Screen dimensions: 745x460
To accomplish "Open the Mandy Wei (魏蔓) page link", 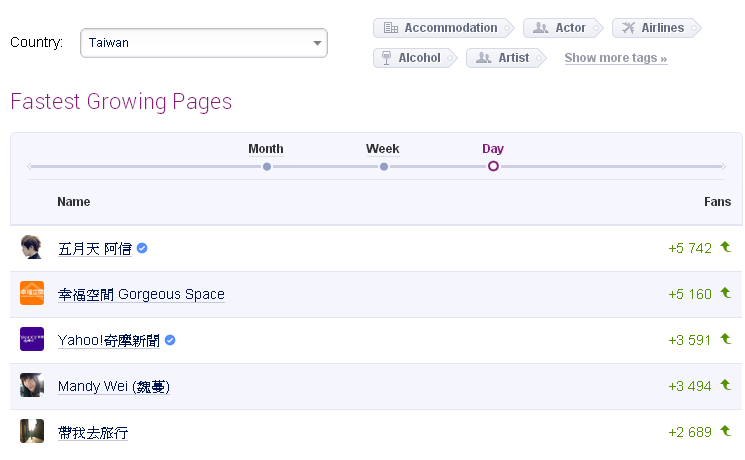I will click(114, 387).
